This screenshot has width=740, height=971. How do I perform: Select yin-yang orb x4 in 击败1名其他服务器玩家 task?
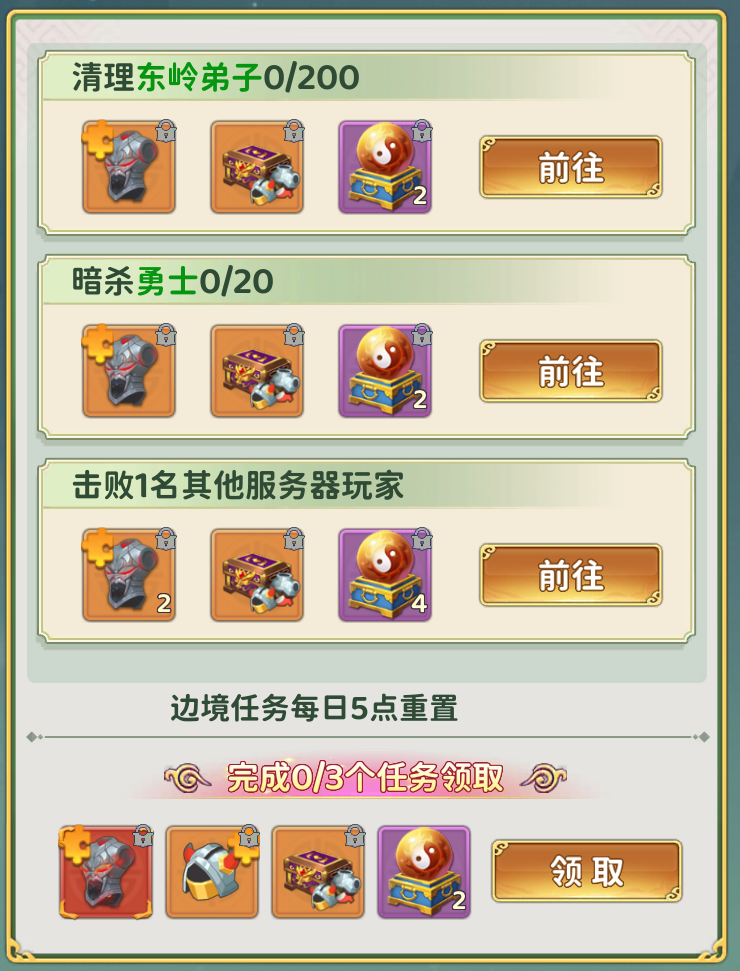[385, 575]
